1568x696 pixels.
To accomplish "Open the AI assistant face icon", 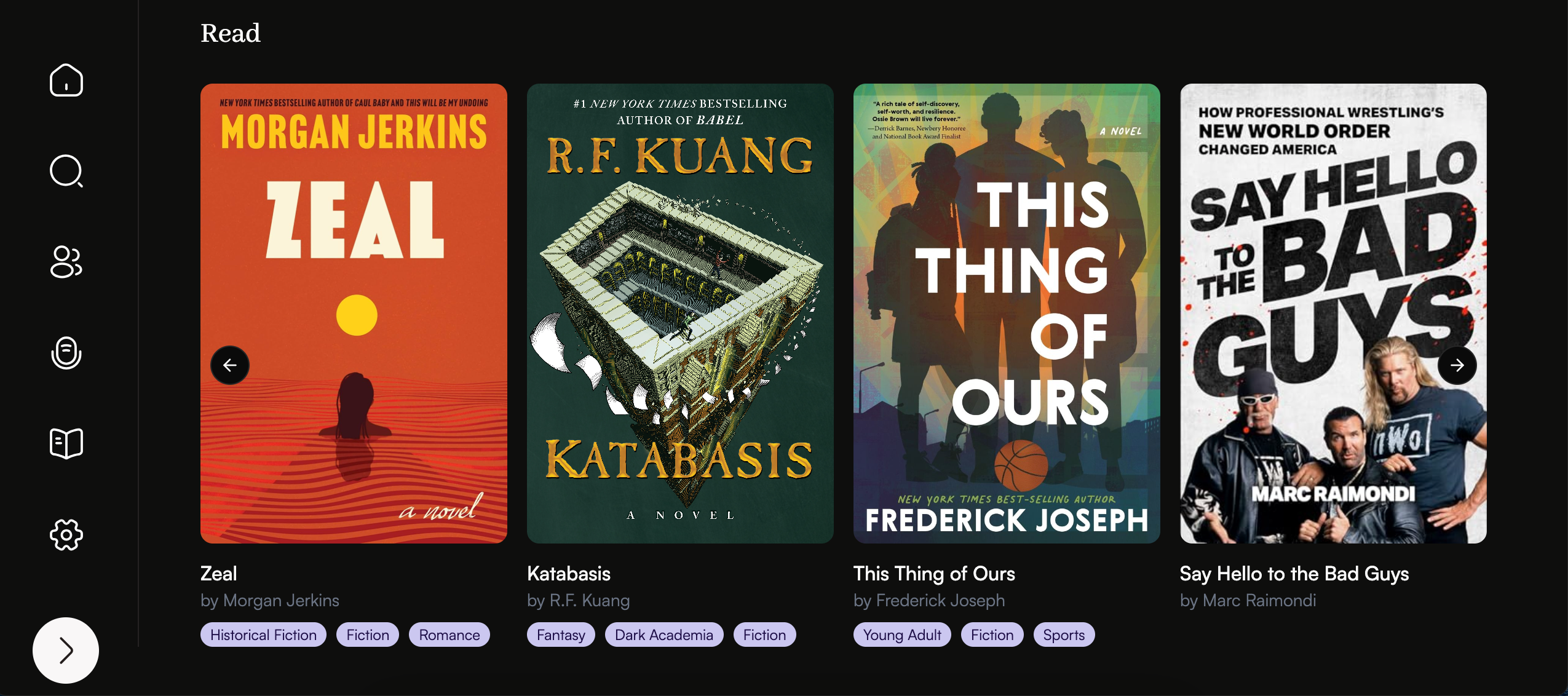I will (x=66, y=353).
